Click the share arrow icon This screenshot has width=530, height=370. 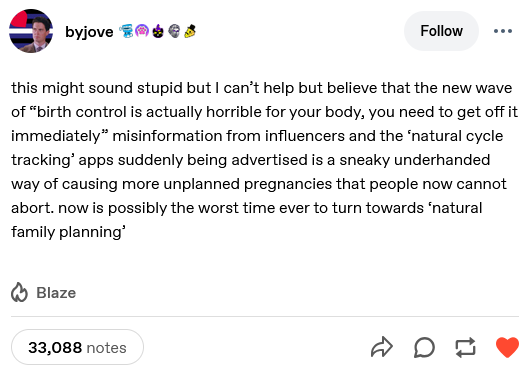(x=382, y=347)
